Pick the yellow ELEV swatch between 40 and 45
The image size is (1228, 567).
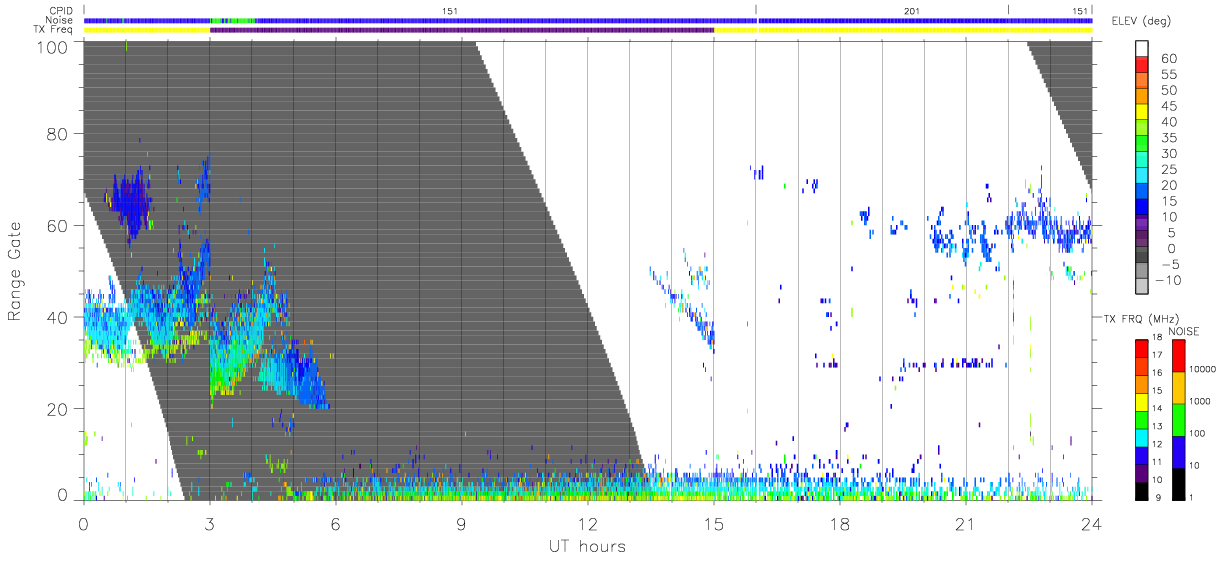(1143, 114)
